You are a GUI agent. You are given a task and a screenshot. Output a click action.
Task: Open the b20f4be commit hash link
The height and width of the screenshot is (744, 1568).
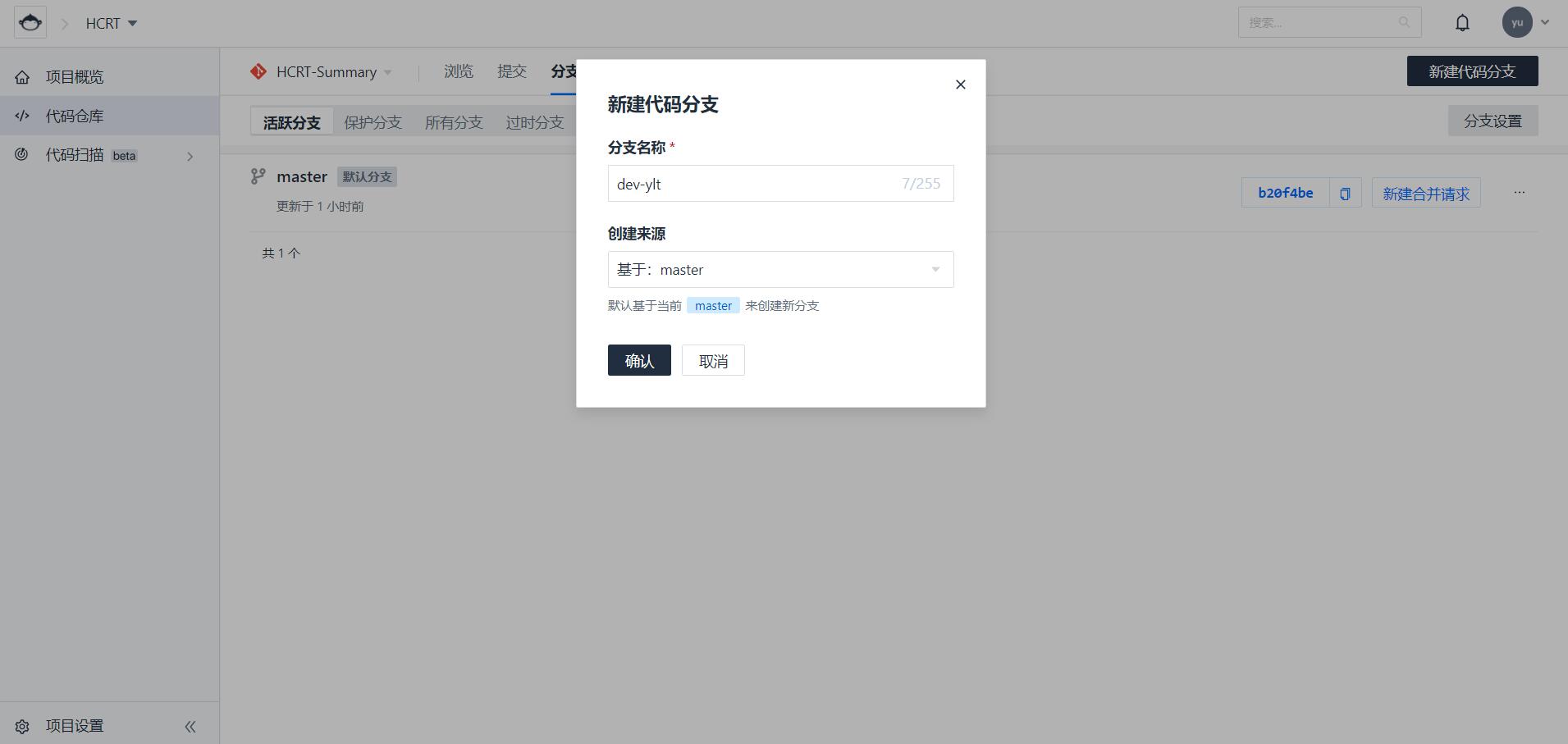1285,193
